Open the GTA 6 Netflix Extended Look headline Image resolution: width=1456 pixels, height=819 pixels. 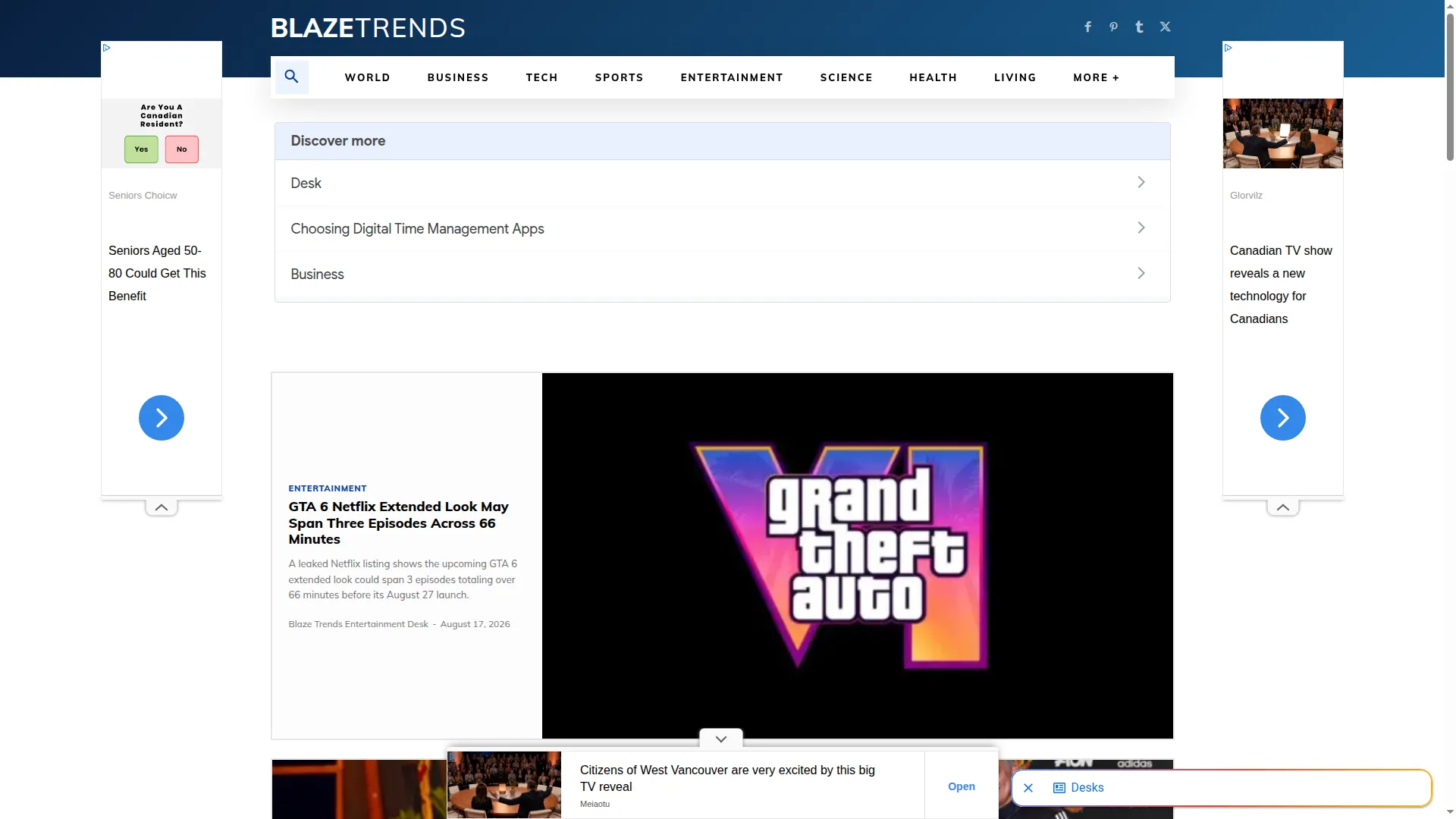click(x=398, y=522)
